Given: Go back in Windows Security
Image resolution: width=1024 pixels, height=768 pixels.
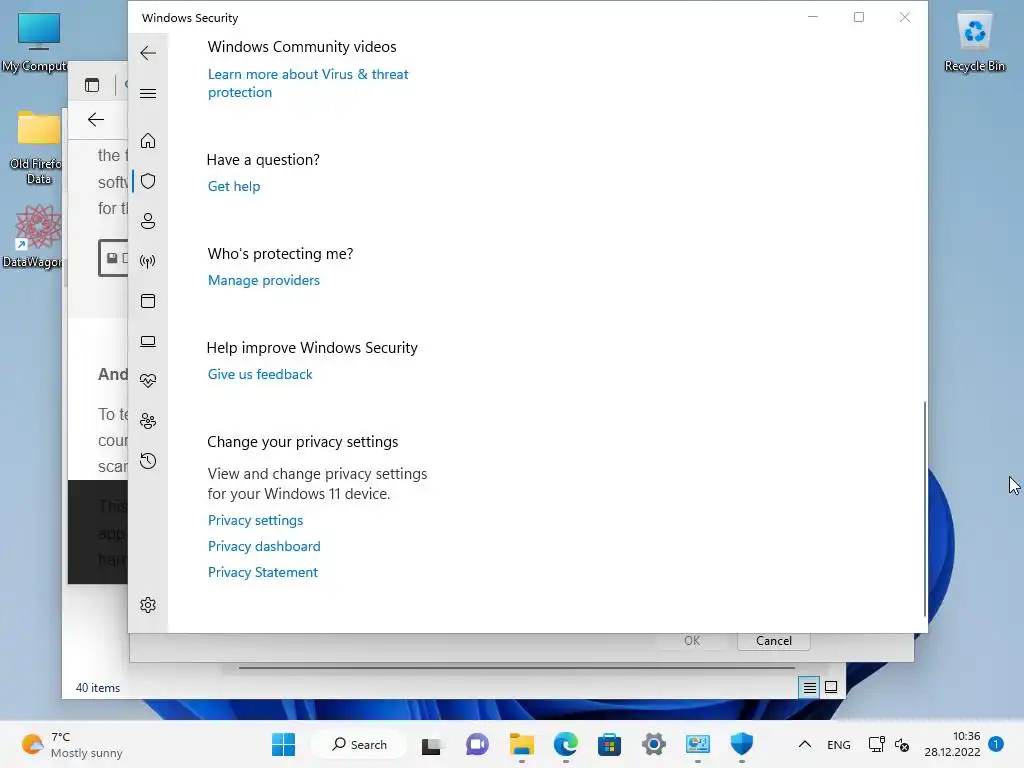Looking at the screenshot, I should tap(148, 53).
